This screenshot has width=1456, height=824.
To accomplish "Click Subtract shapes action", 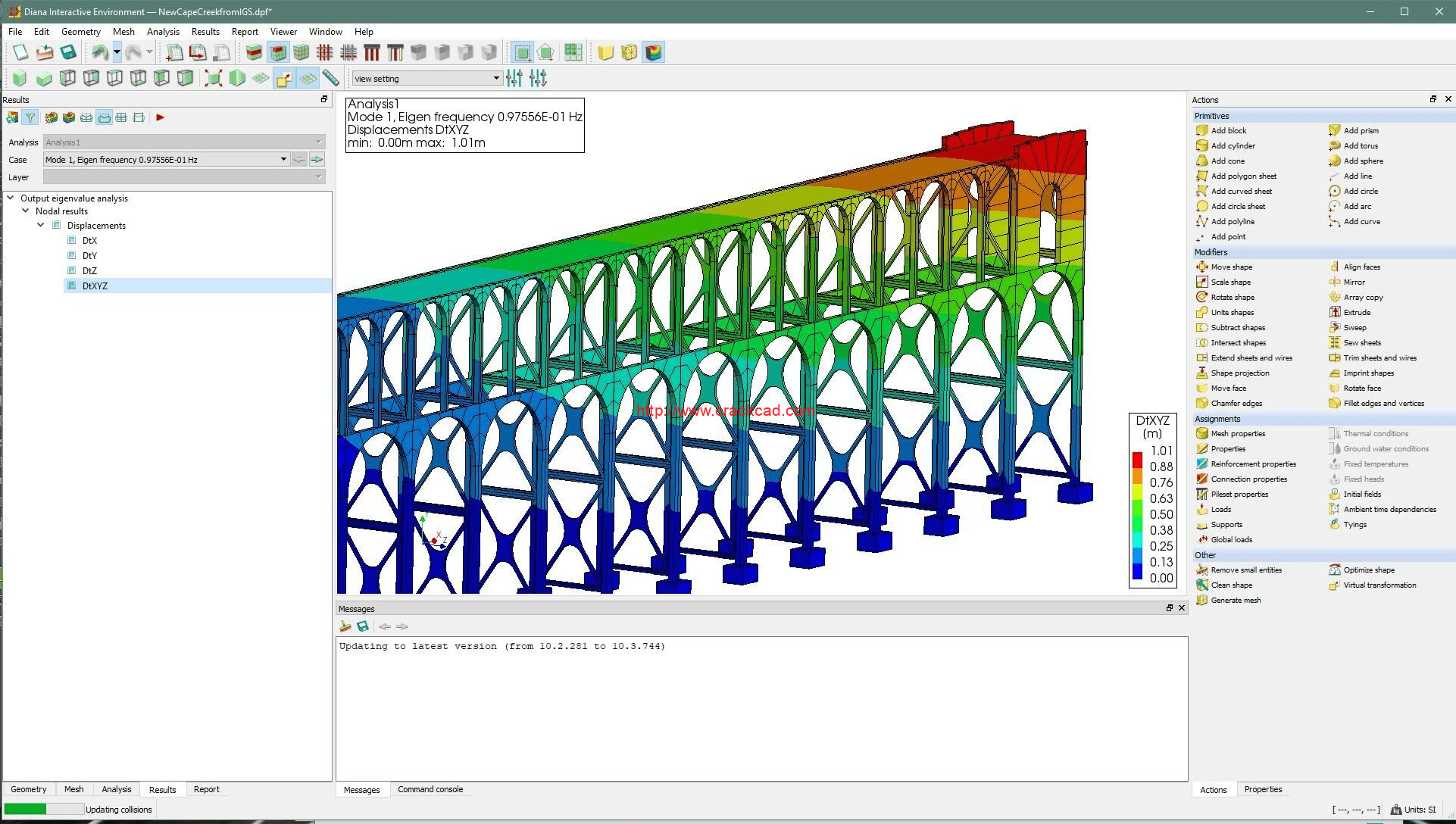I will click(1238, 327).
